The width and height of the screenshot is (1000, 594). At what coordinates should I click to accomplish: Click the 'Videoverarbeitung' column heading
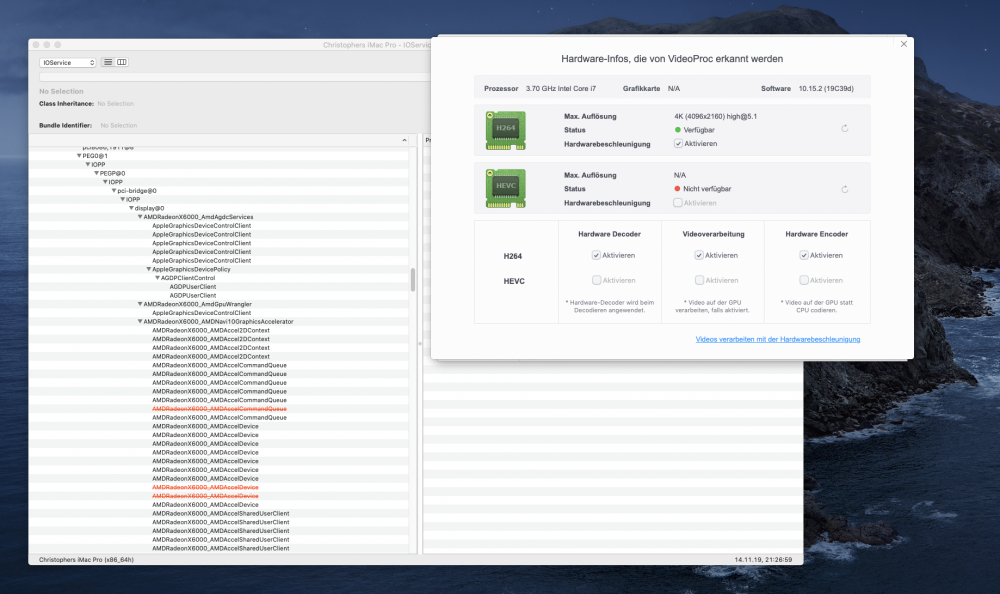(x=713, y=234)
